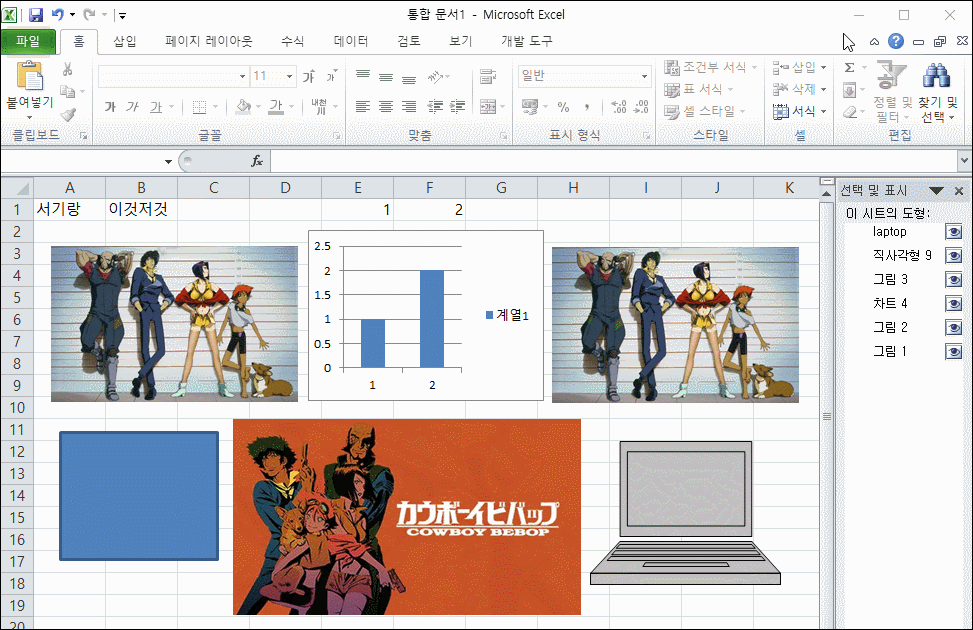
Task: Close the 선택 및 표시 pane
Action: pos(959,191)
